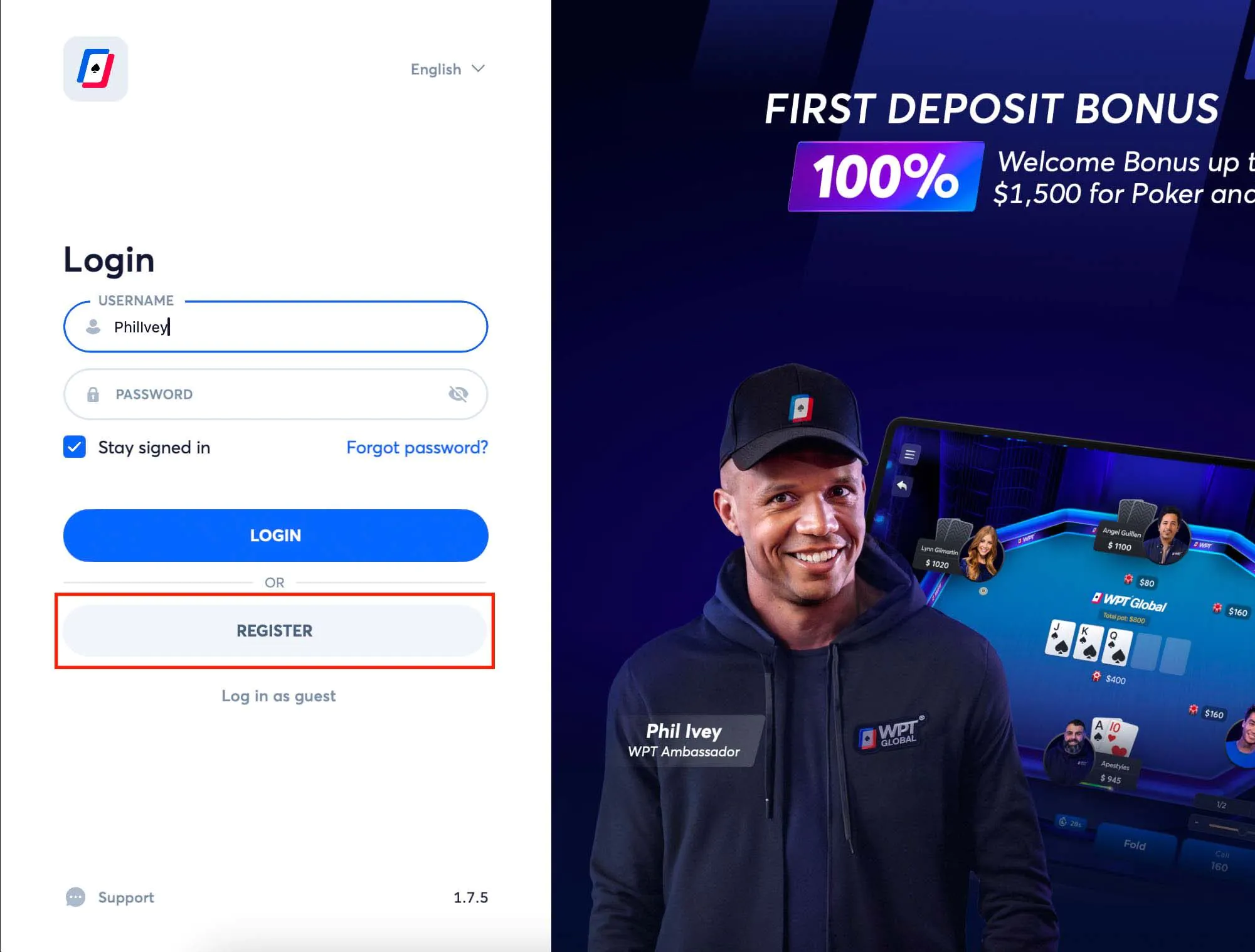Click the WPT Global logo on the hoodie
This screenshot has width=1255, height=952.
(891, 733)
